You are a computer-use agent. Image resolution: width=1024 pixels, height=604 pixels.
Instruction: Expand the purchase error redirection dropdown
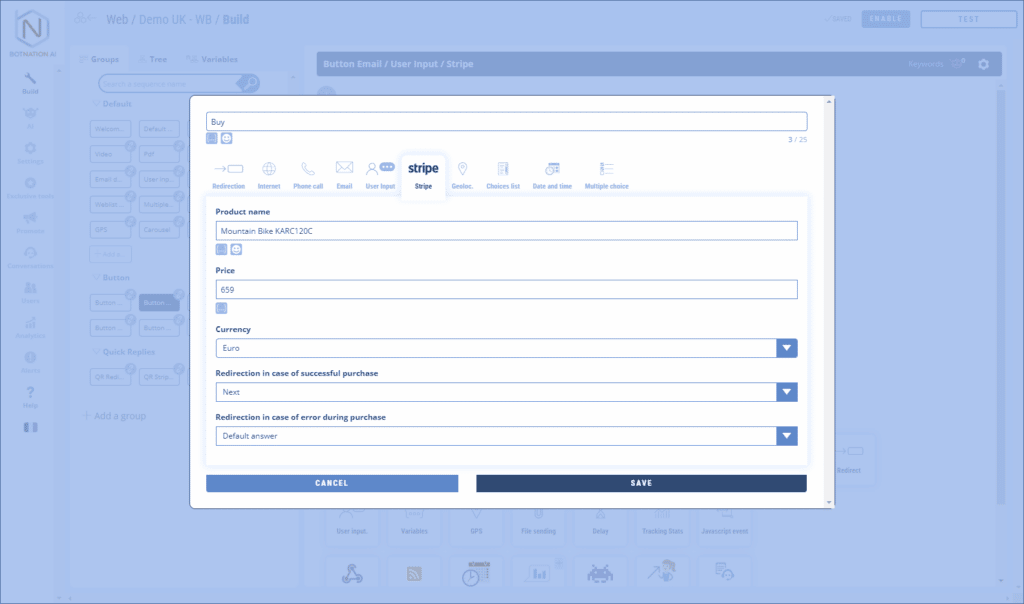click(787, 436)
